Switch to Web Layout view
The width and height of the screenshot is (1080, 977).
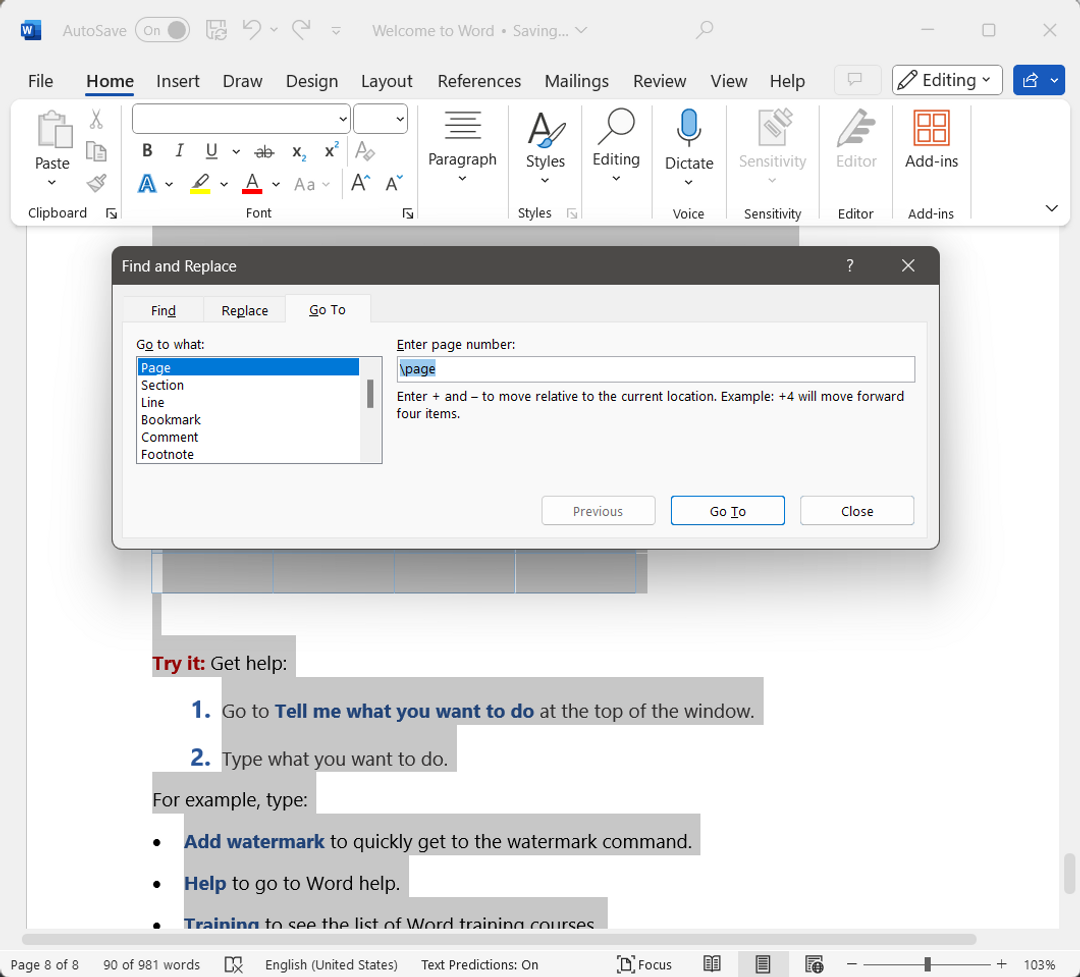[x=814, y=964]
